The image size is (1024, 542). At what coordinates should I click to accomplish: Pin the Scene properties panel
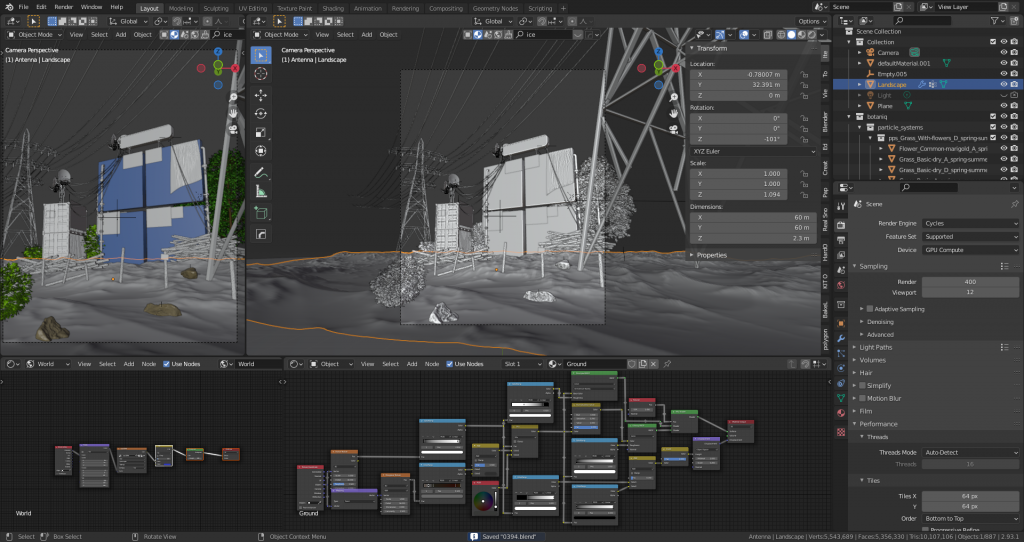point(1014,204)
